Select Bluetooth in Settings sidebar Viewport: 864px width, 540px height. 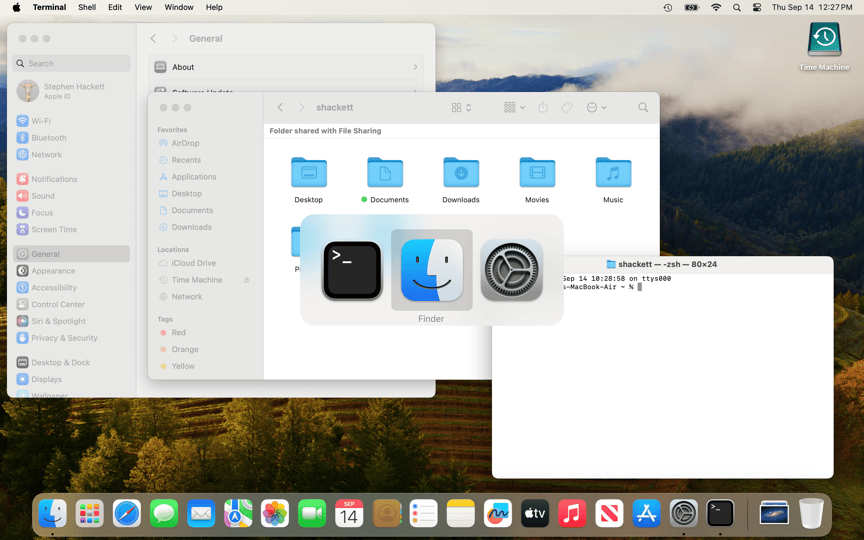(x=71, y=138)
